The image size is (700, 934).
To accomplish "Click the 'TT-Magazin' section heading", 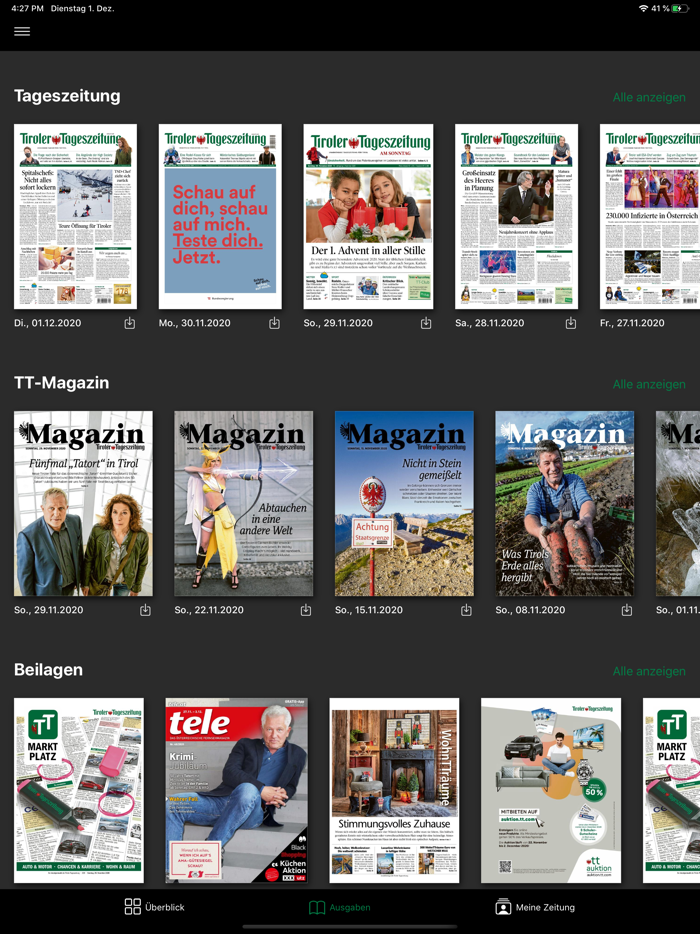I will pos(61,382).
